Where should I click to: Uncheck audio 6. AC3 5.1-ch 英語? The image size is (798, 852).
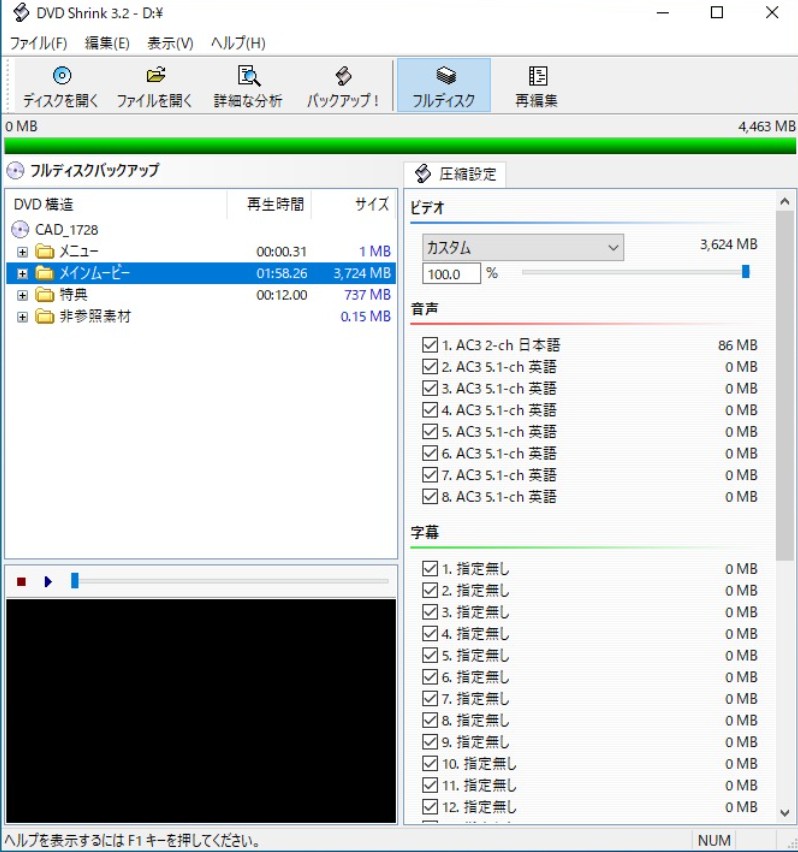tap(430, 453)
